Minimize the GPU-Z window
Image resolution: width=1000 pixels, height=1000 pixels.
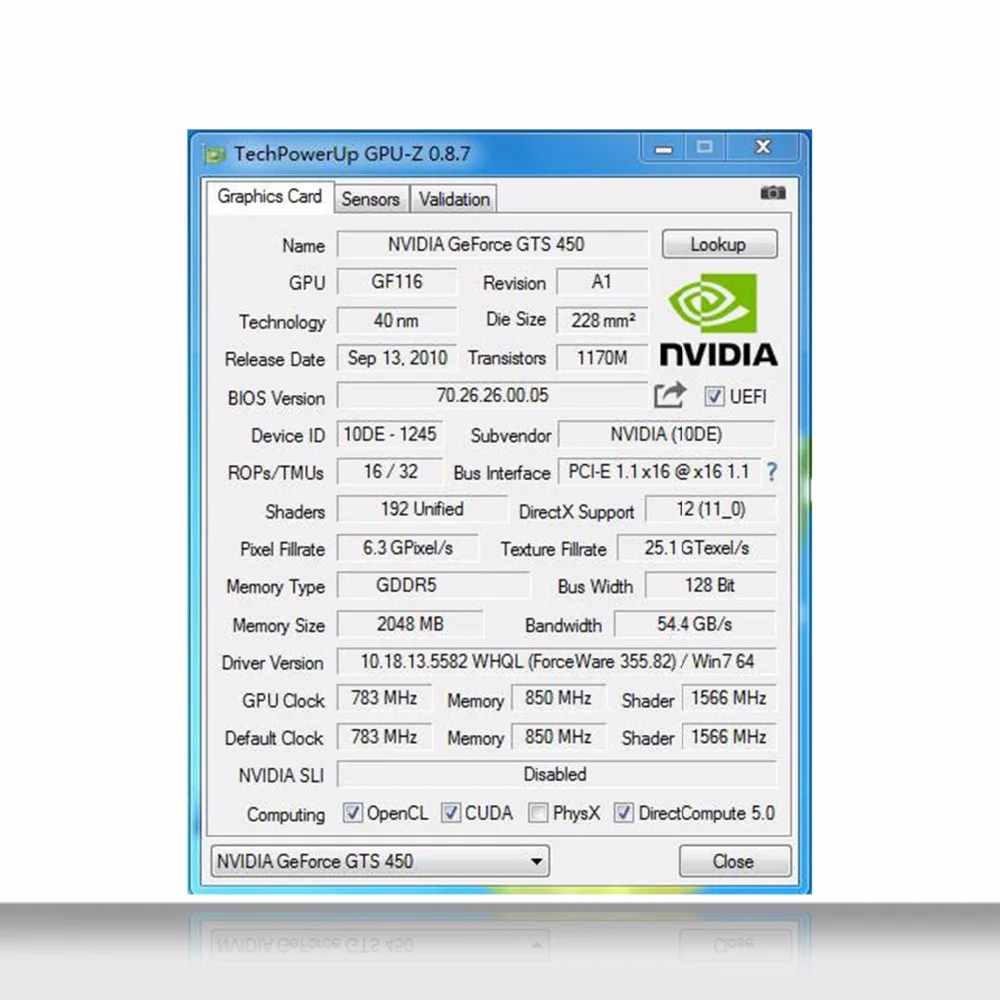click(x=663, y=148)
